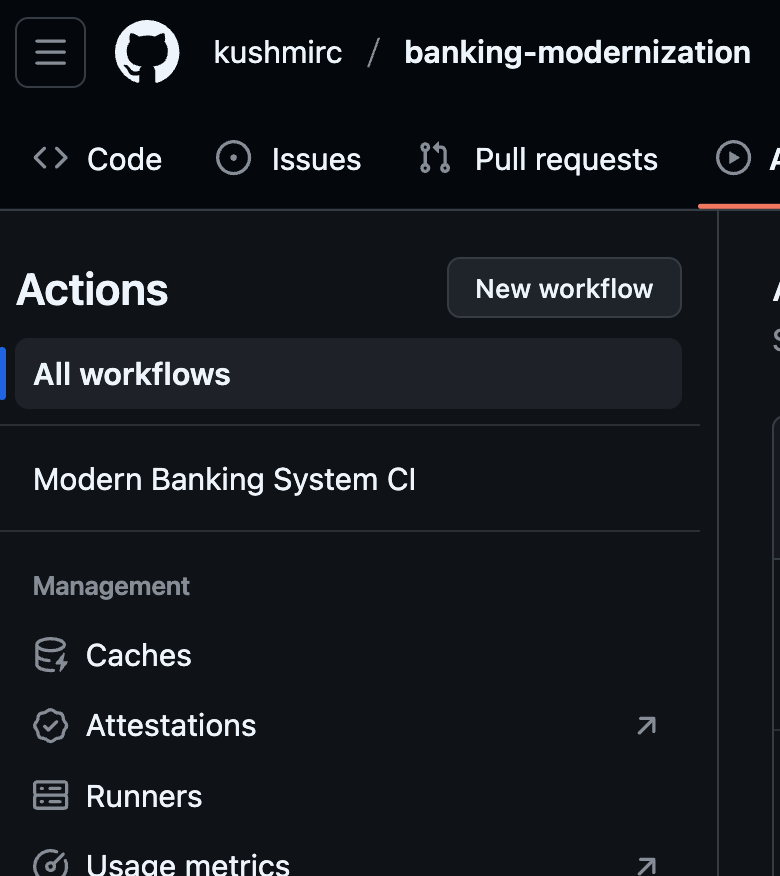Open Runners management page
Image resolution: width=780 pixels, height=876 pixels.
349,796
